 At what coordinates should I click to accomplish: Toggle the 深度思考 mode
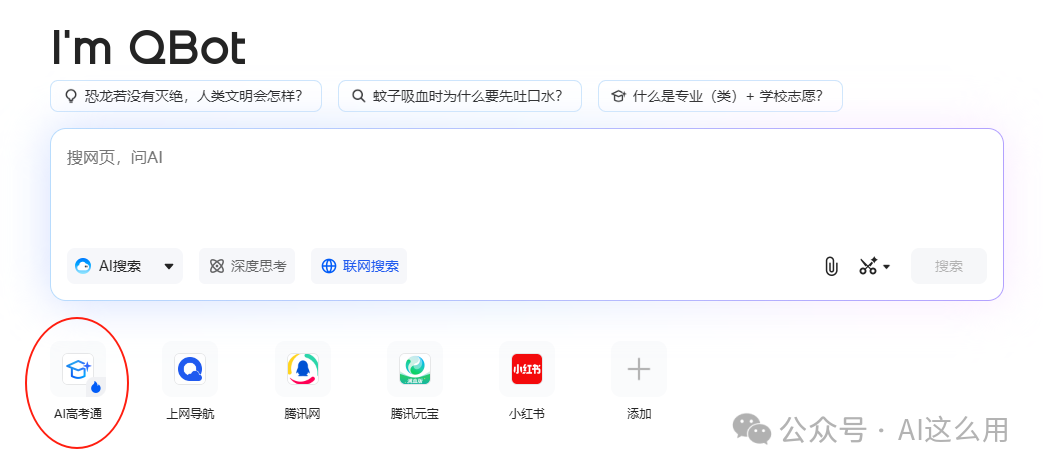pyautogui.click(x=247, y=266)
